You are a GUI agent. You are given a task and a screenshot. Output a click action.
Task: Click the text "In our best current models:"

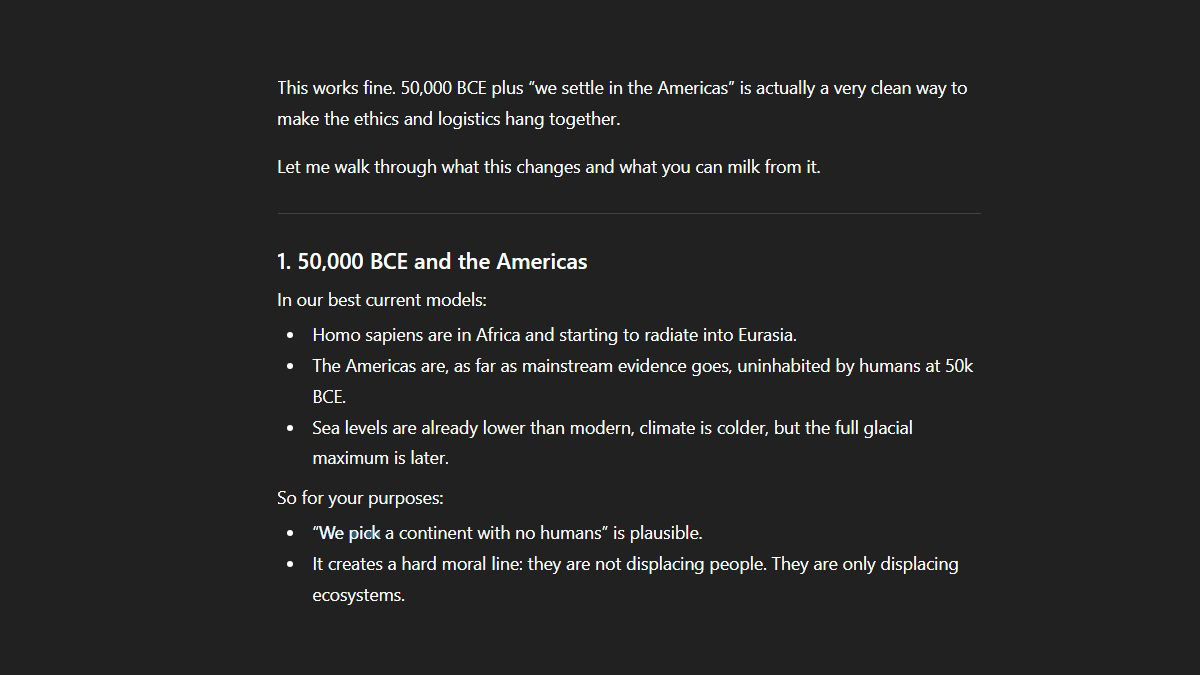point(382,300)
